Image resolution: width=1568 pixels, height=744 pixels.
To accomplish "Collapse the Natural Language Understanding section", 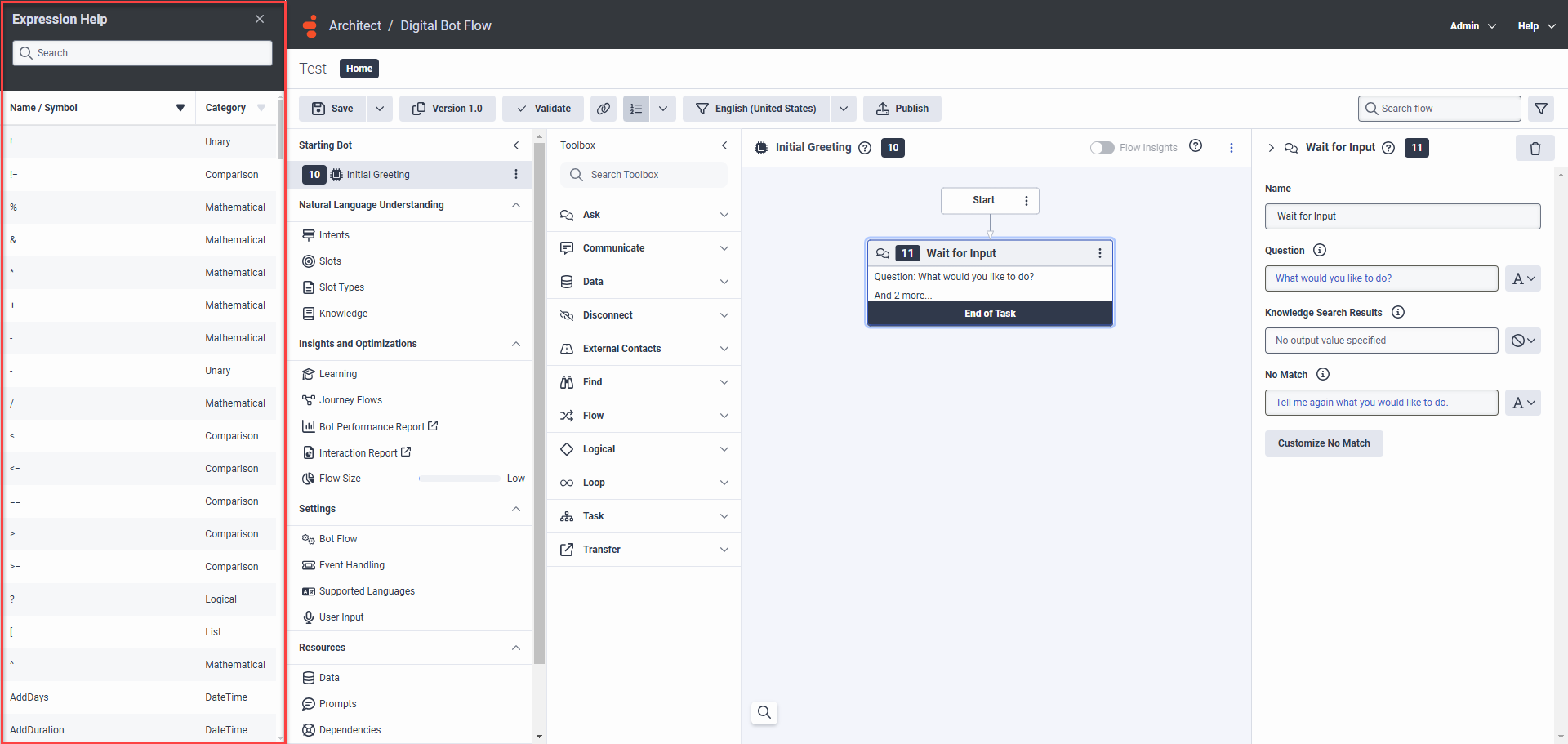I will click(516, 205).
